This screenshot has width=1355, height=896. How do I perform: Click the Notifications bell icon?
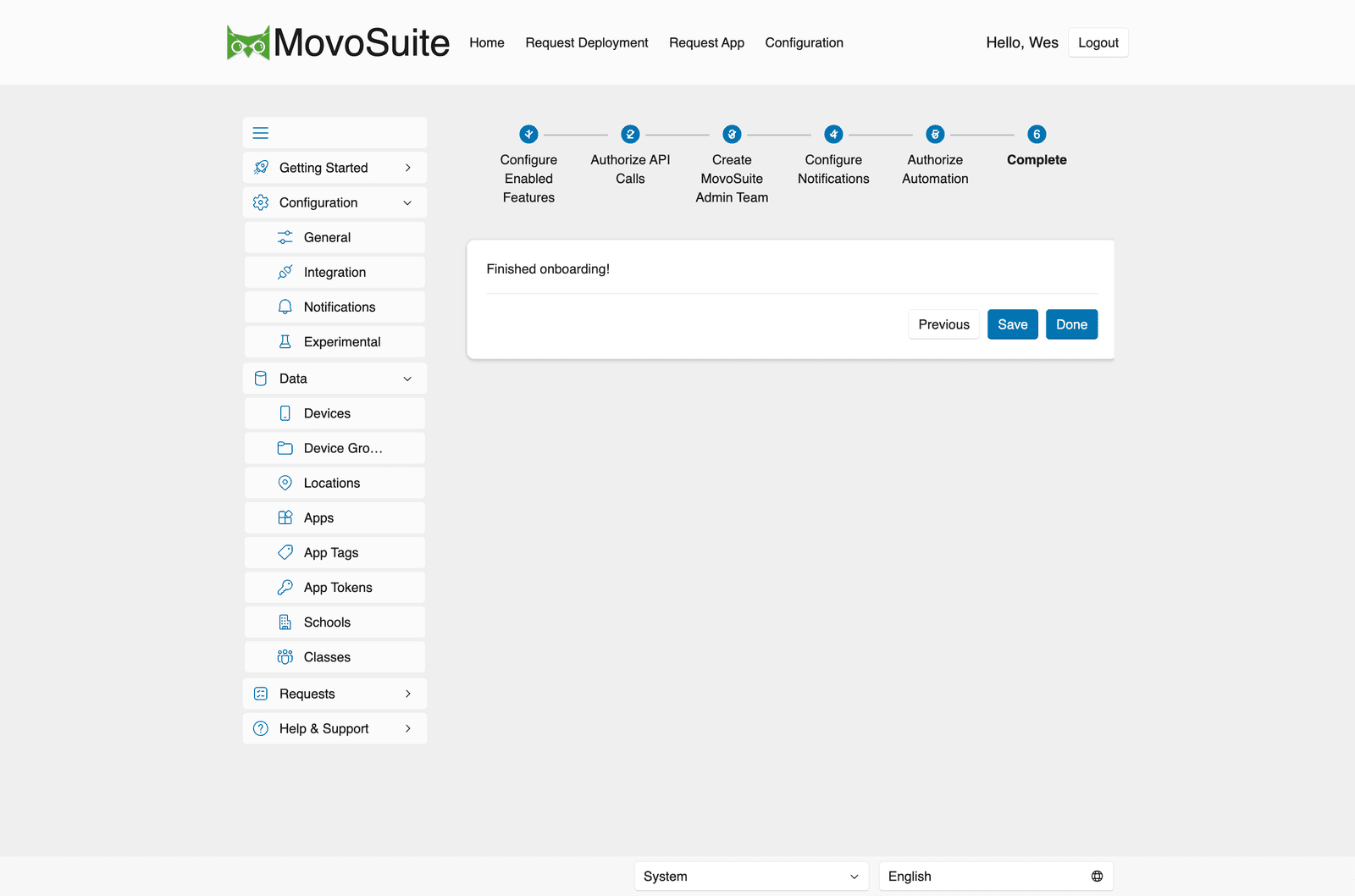[285, 307]
